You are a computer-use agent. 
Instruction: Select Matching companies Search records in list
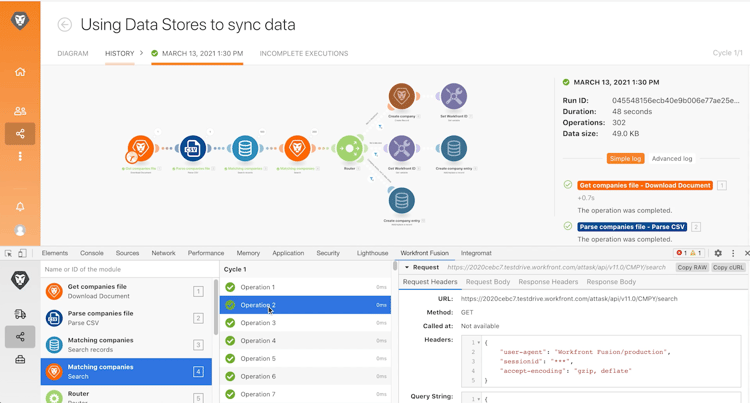click(126, 345)
